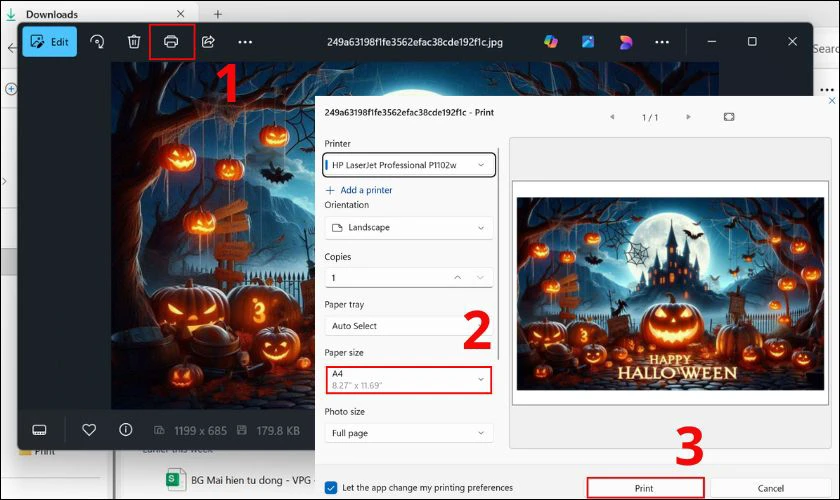Screen dimensions: 840x500
Task: Click the printer icon in toolbar
Action: (171, 42)
